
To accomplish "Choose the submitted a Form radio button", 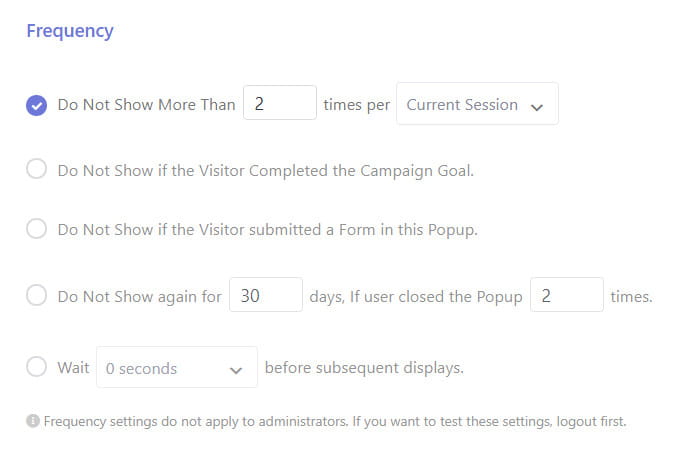I will coord(36,229).
